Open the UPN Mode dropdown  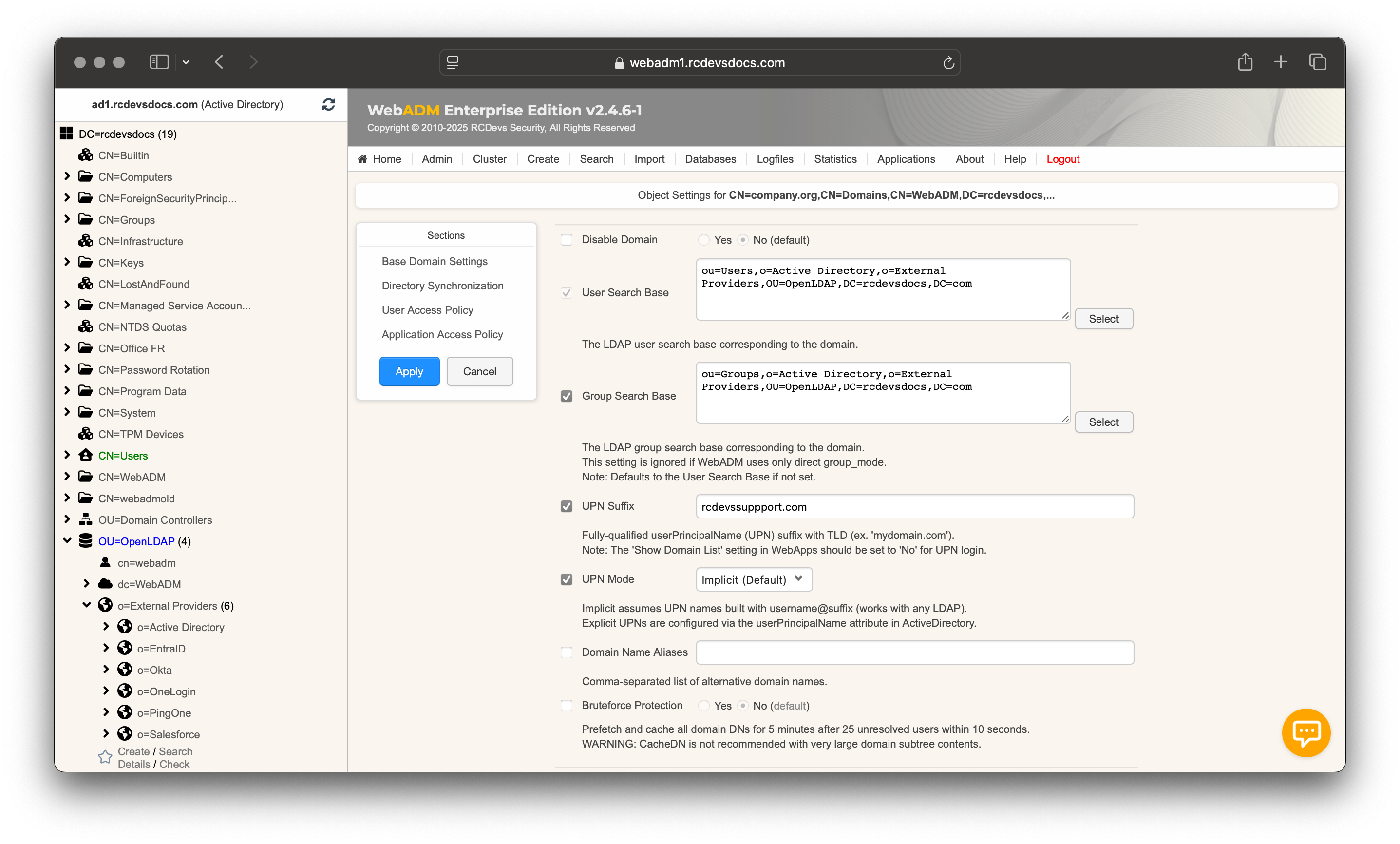pos(754,579)
